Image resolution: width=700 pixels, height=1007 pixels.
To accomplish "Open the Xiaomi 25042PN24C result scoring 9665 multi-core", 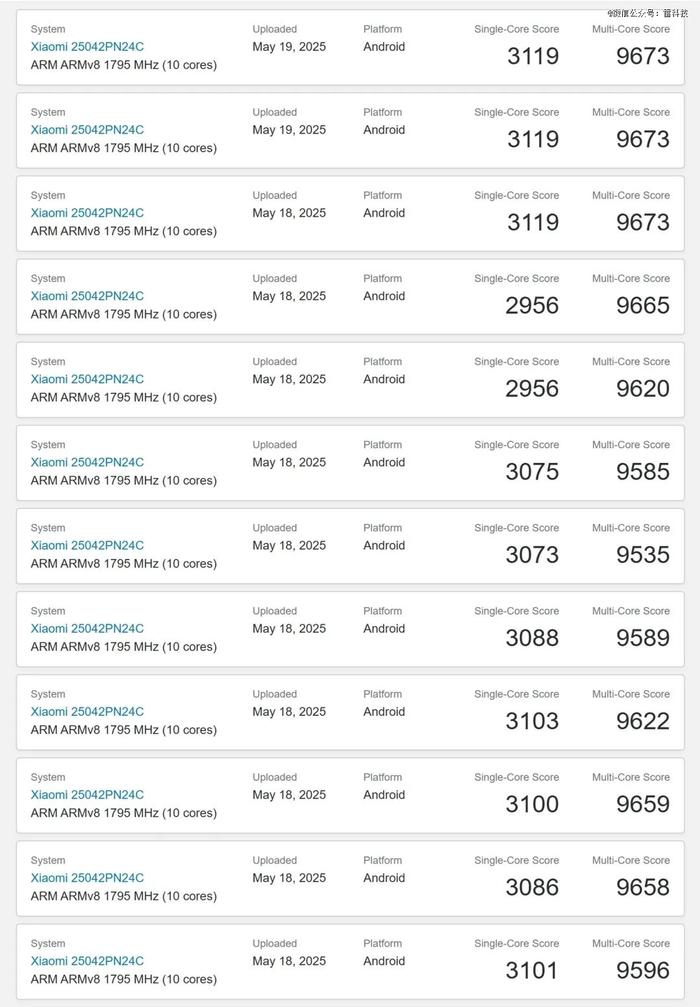I will click(87, 296).
